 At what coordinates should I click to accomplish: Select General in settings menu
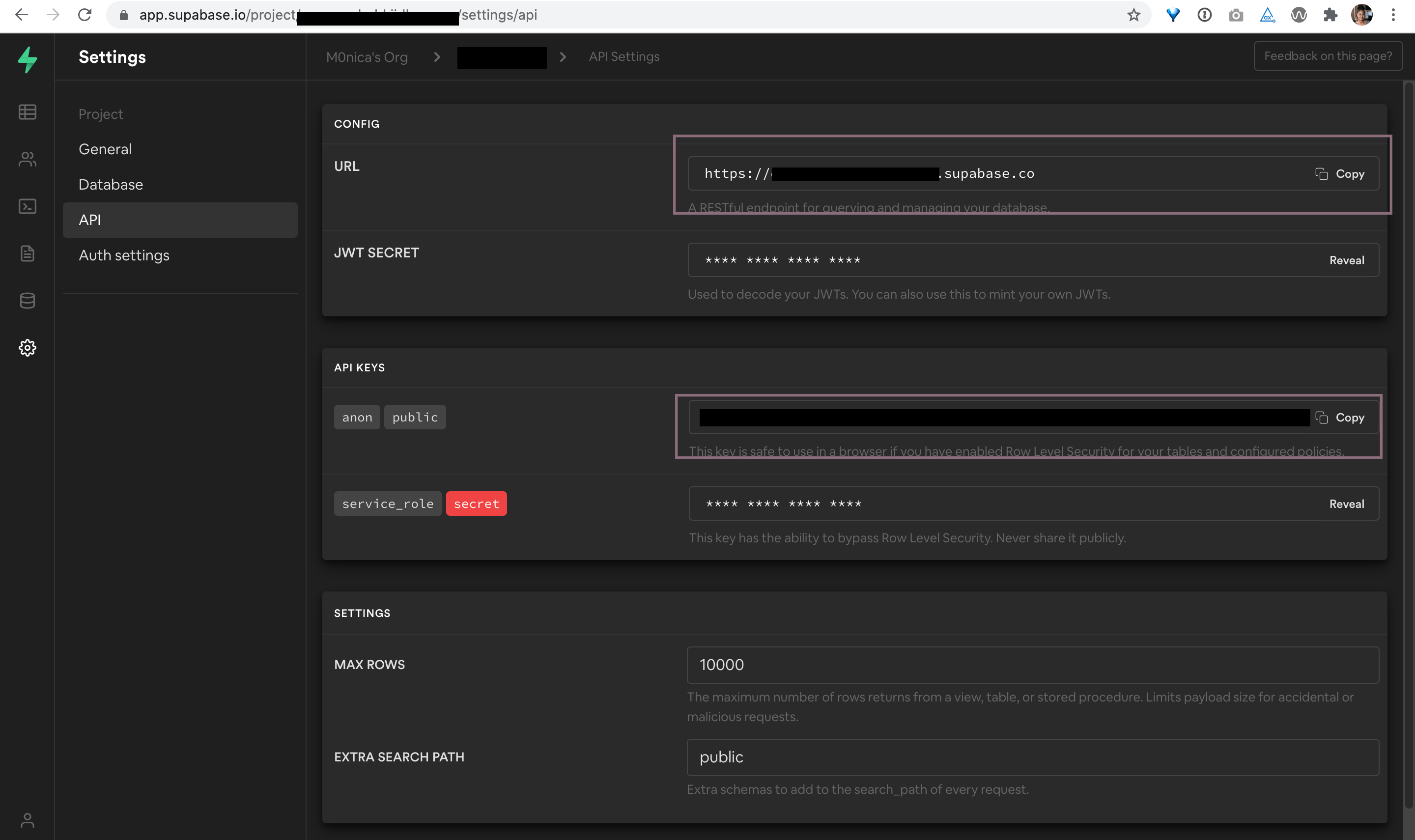105,149
